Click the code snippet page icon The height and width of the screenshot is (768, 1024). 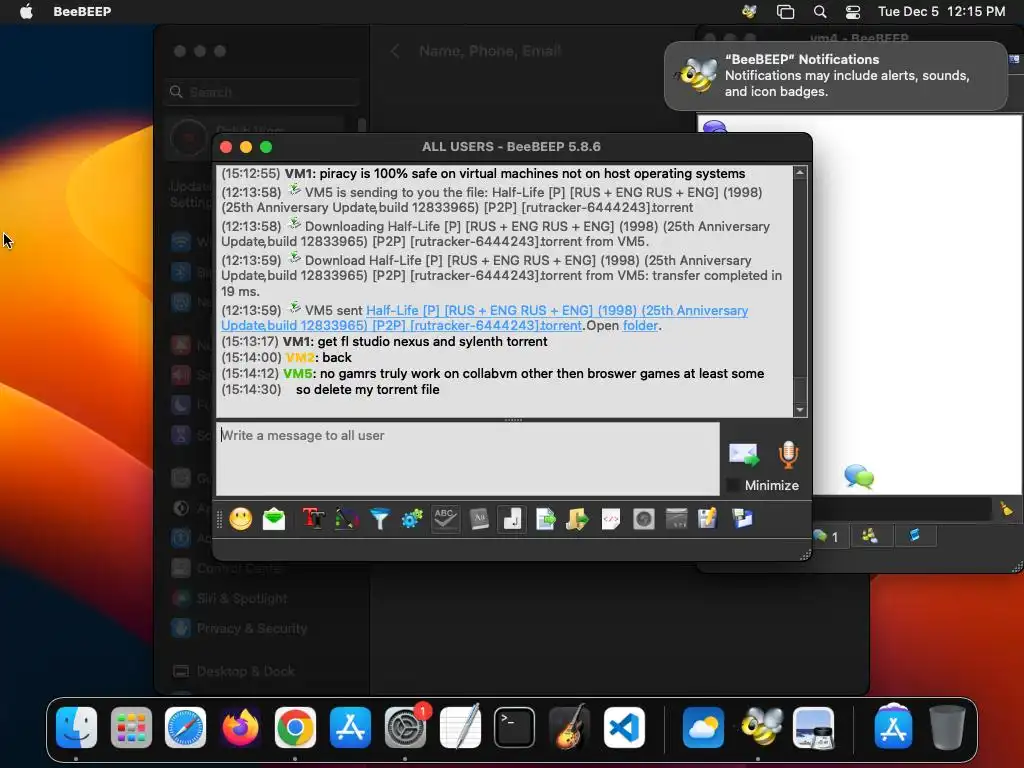pyautogui.click(x=611, y=519)
